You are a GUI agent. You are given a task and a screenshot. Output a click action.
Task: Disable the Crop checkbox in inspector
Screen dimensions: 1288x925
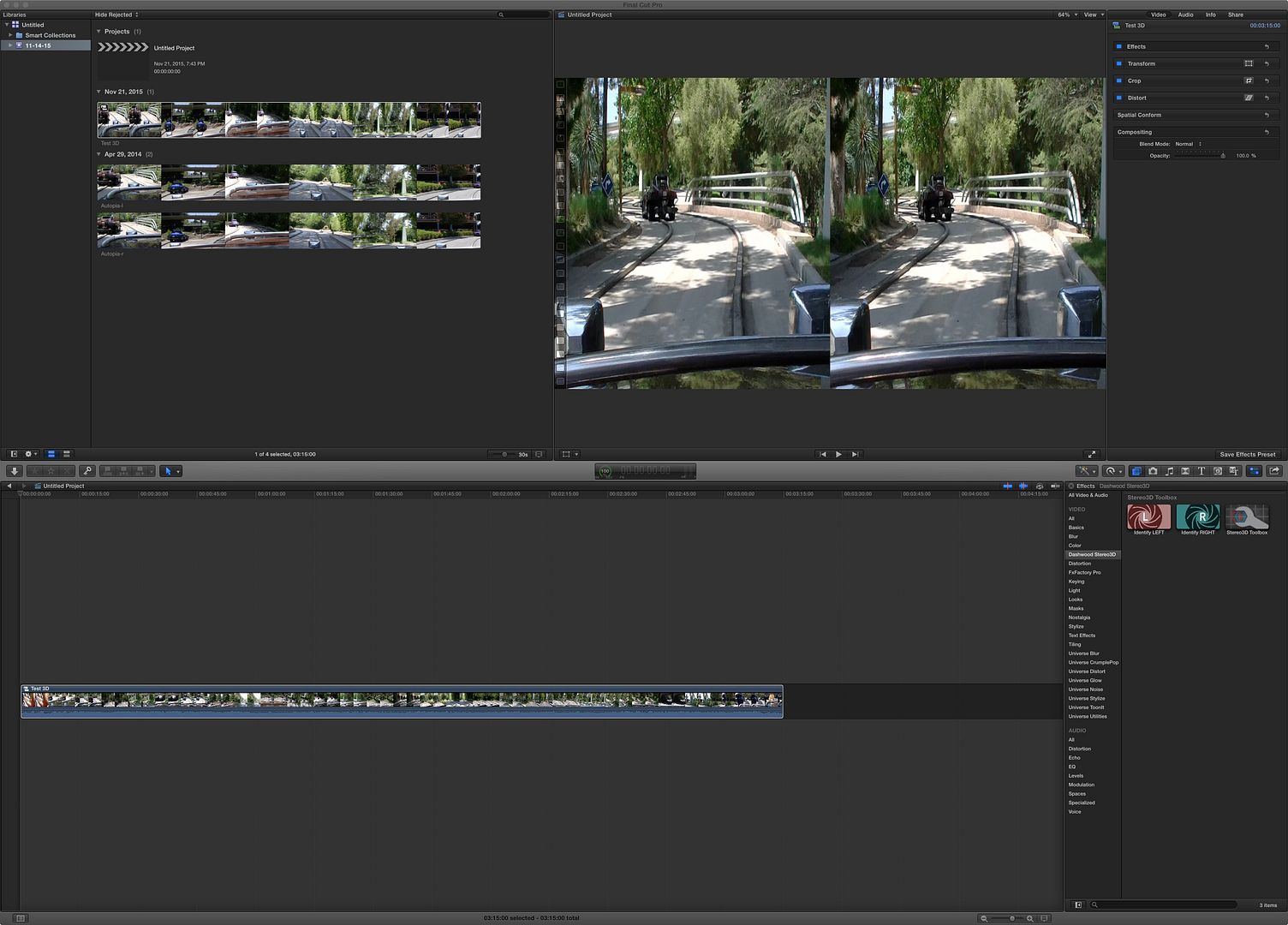(x=1118, y=81)
